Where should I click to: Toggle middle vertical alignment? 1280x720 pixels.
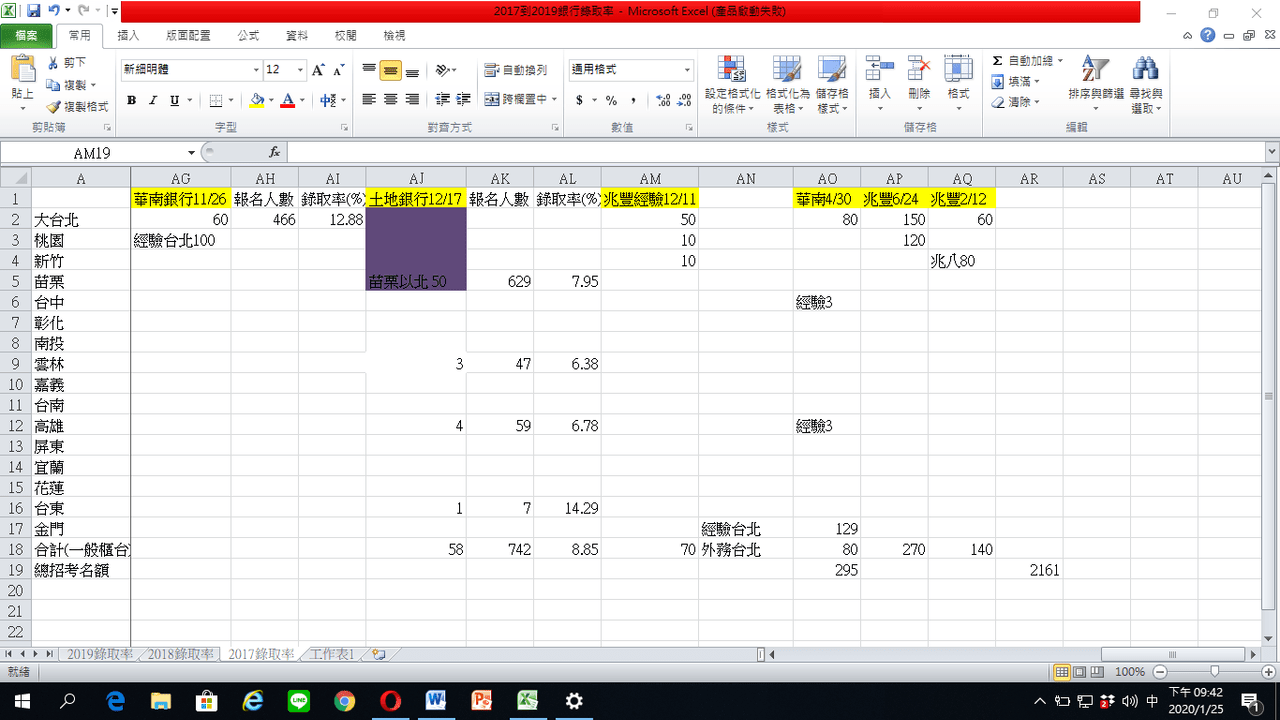point(390,70)
